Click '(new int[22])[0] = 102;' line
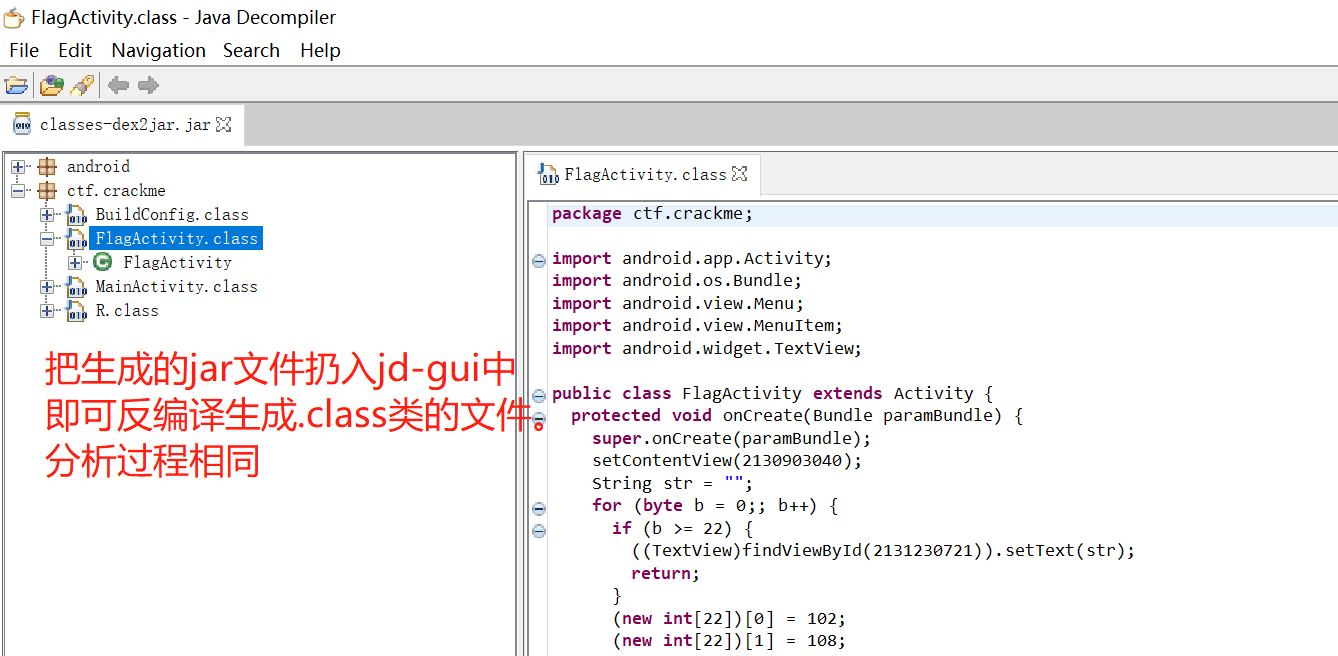The width and height of the screenshot is (1338, 656). pyautogui.click(x=729, y=618)
